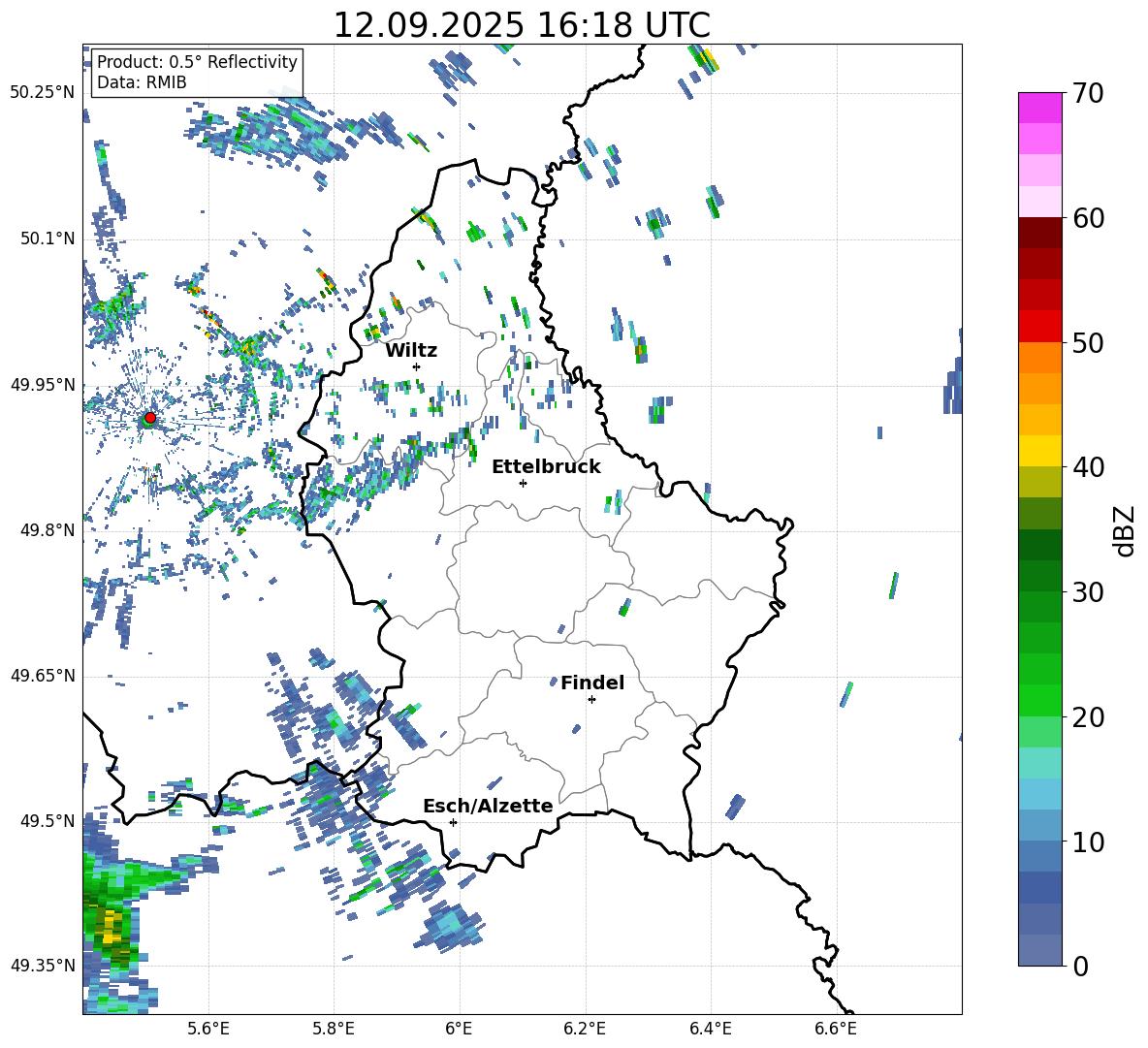
Task: Click the Wiltz cross marker
Action: (417, 366)
